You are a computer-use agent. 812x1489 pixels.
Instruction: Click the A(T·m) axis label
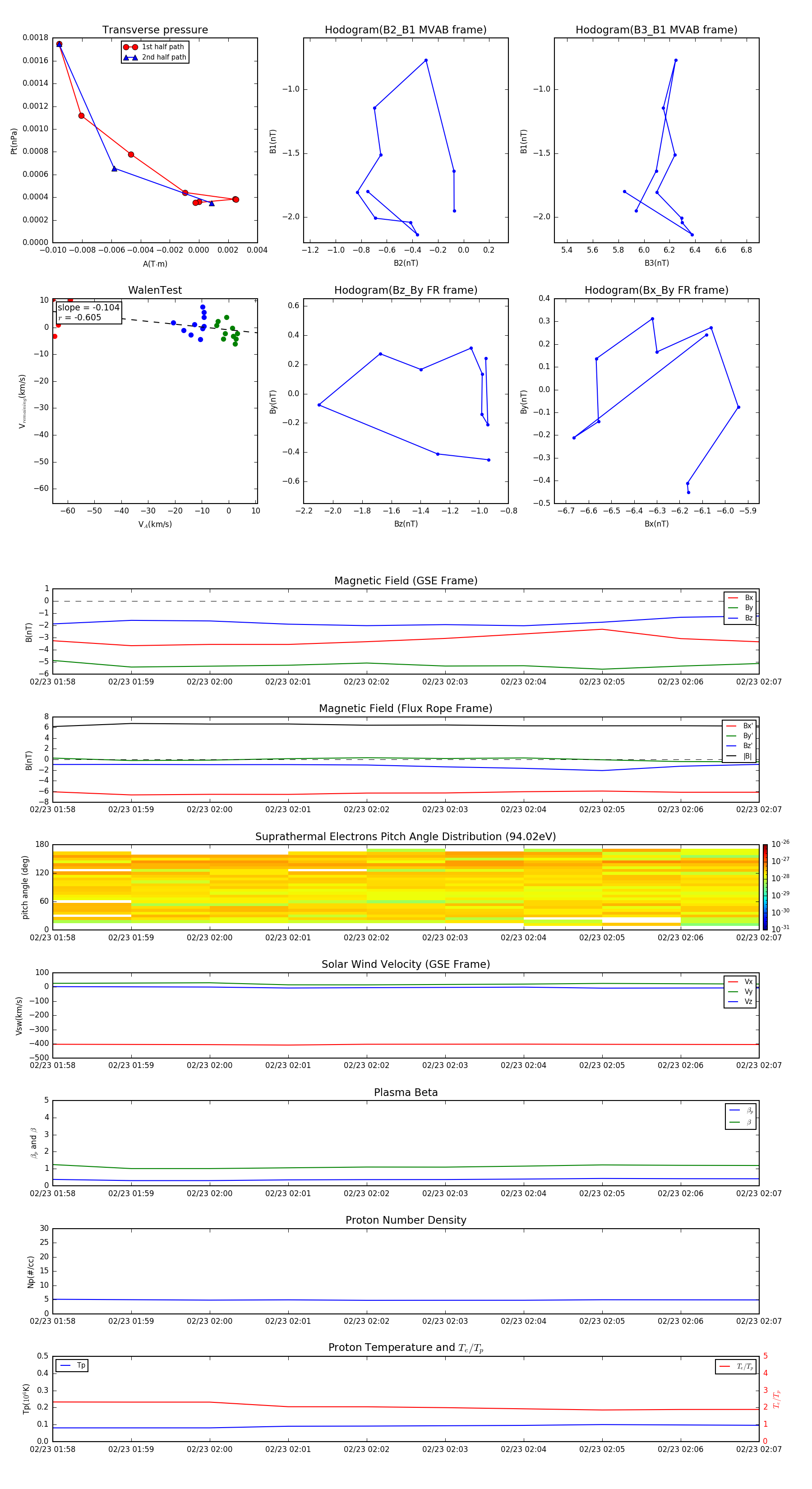(155, 264)
